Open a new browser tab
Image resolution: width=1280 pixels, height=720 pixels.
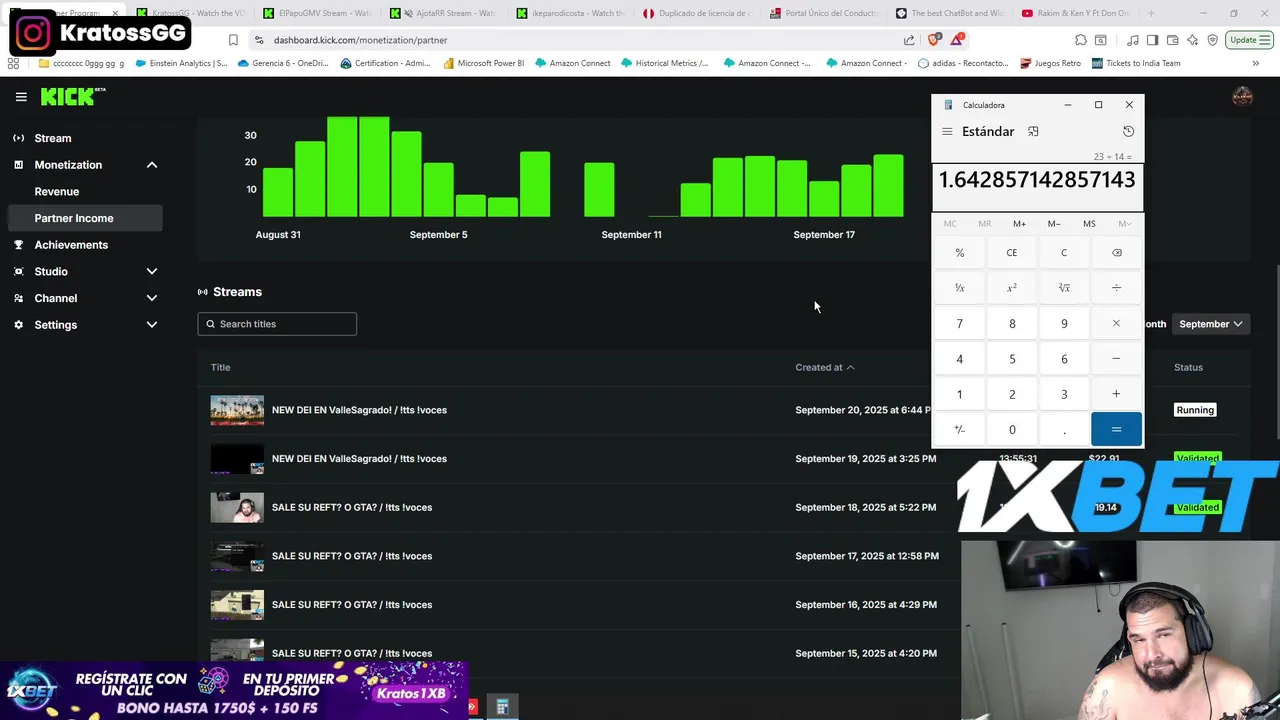[1151, 13]
